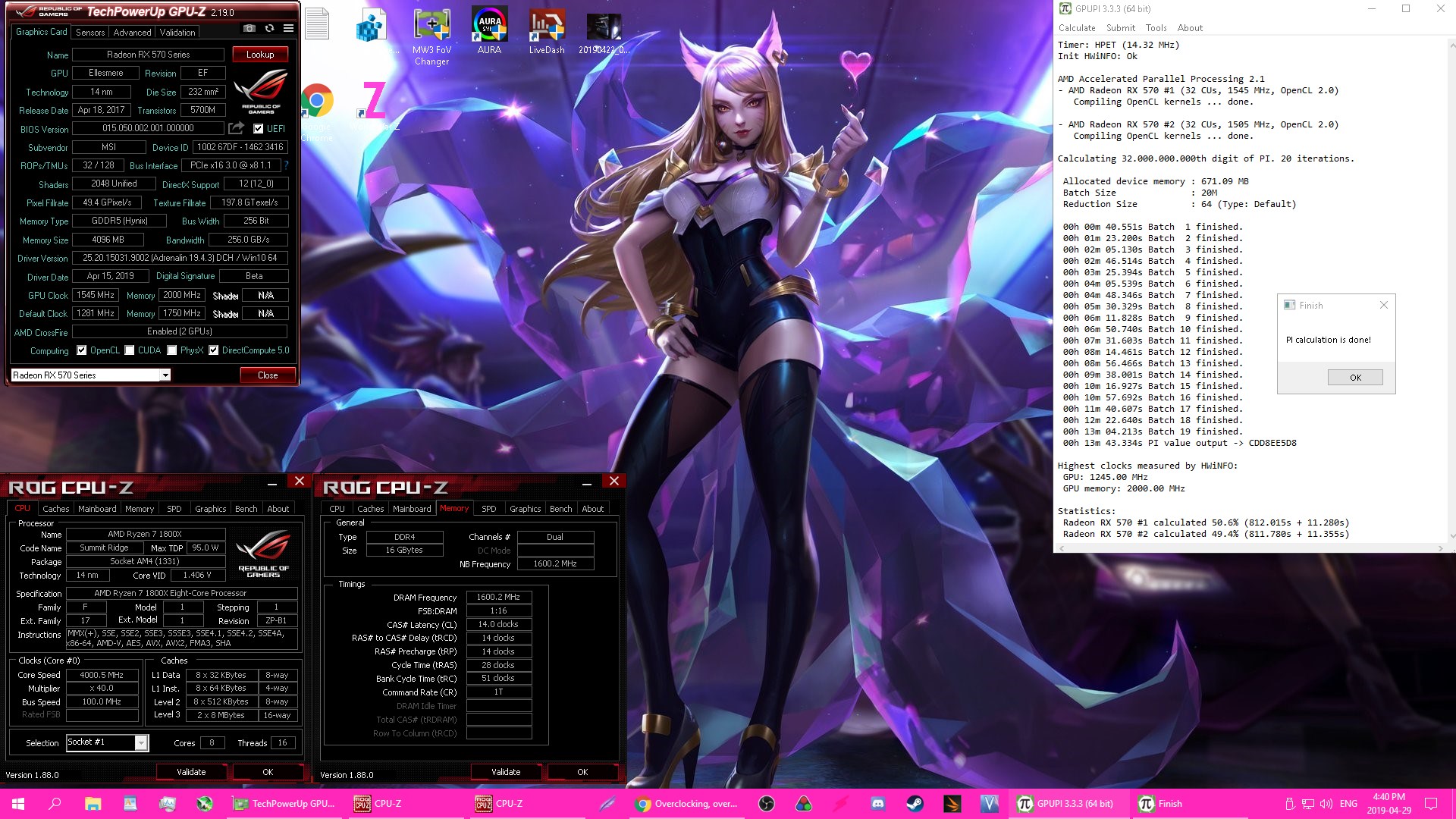Click the Lookup button in GPU-Z
Image resolution: width=1456 pixels, height=819 pixels.
coord(260,55)
